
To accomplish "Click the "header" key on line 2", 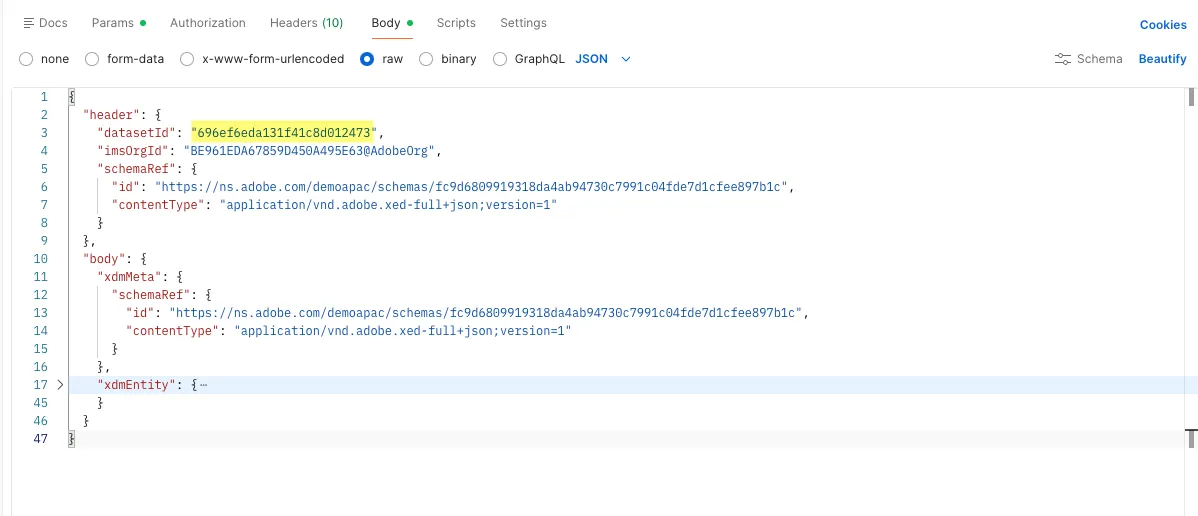I will [112, 115].
